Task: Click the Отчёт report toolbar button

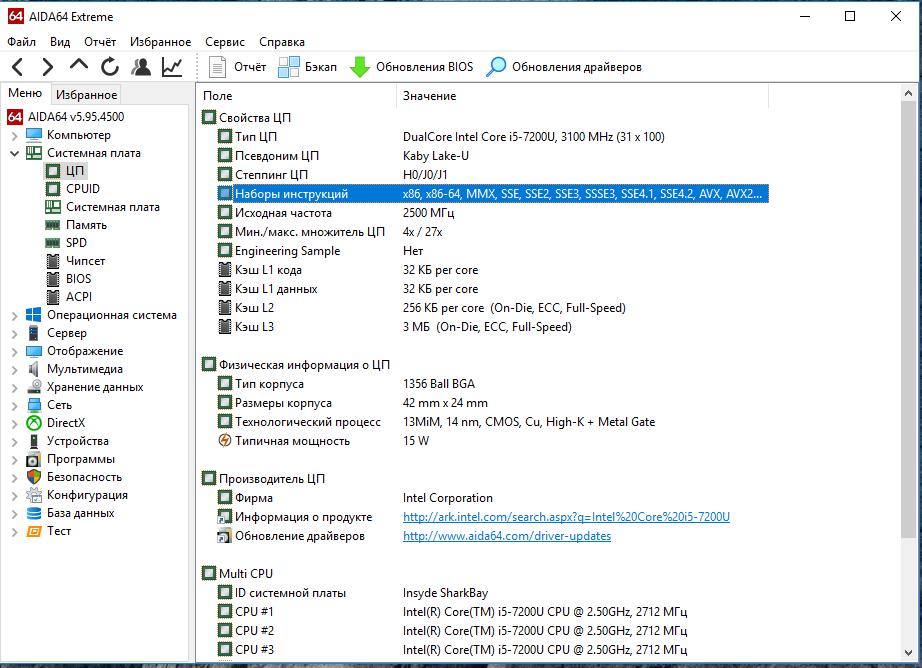Action: (238, 67)
